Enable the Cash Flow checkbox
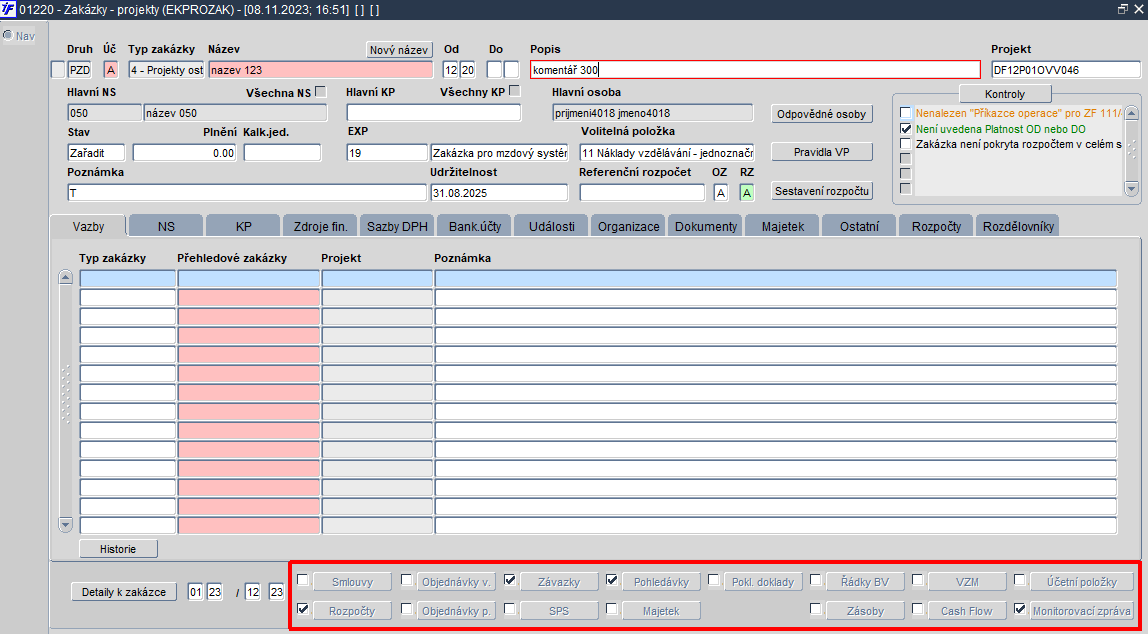The image size is (1148, 634). (x=918, y=609)
